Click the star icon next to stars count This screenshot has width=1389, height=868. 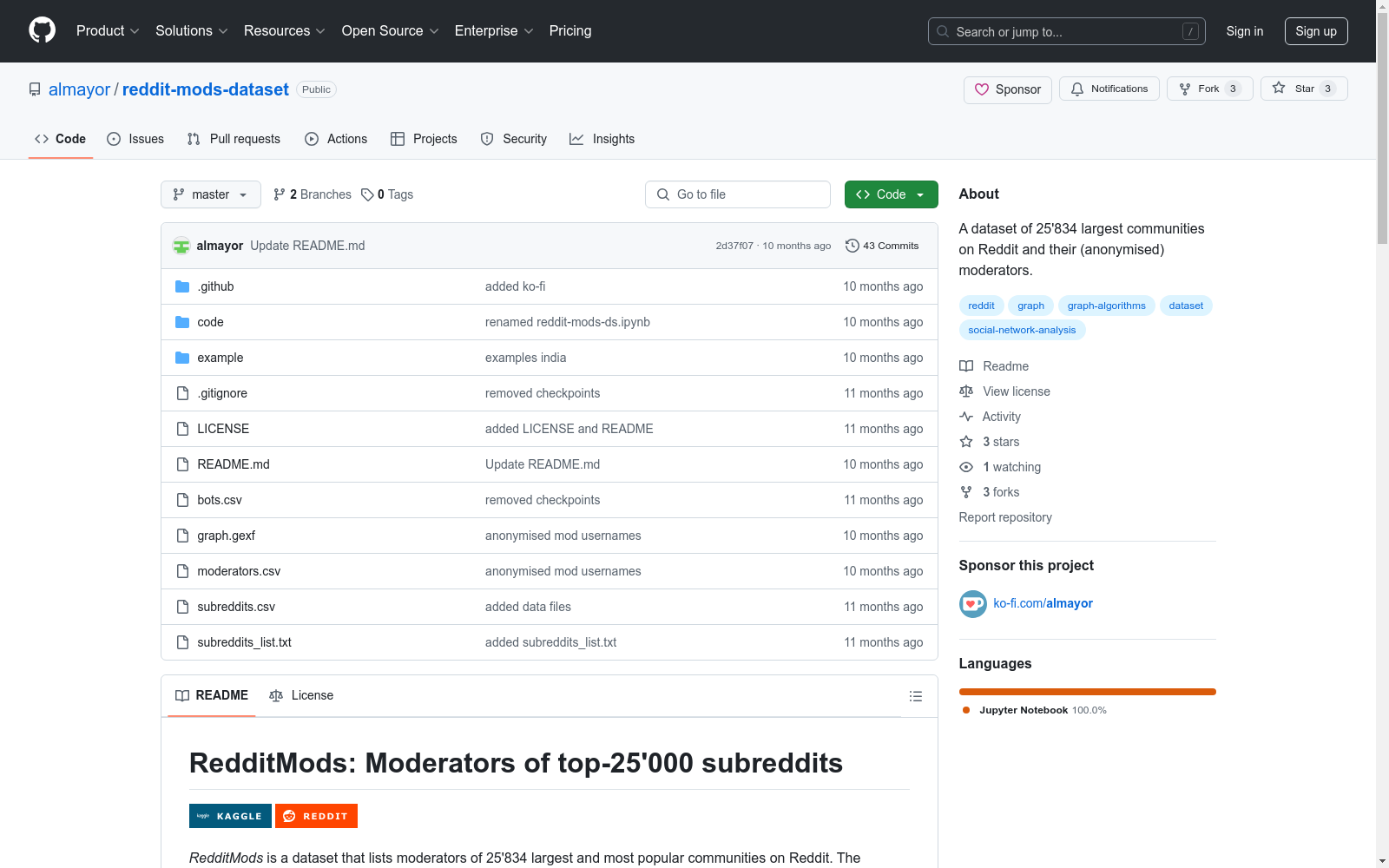coord(966,442)
